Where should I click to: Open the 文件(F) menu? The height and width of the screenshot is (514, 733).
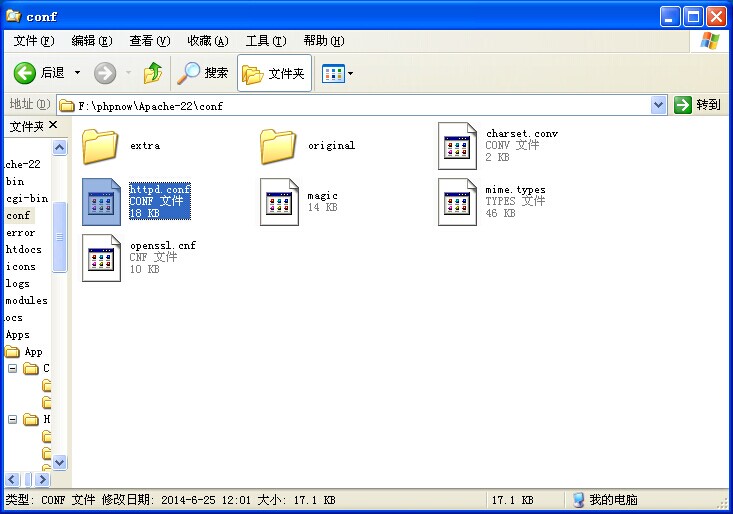tap(34, 41)
